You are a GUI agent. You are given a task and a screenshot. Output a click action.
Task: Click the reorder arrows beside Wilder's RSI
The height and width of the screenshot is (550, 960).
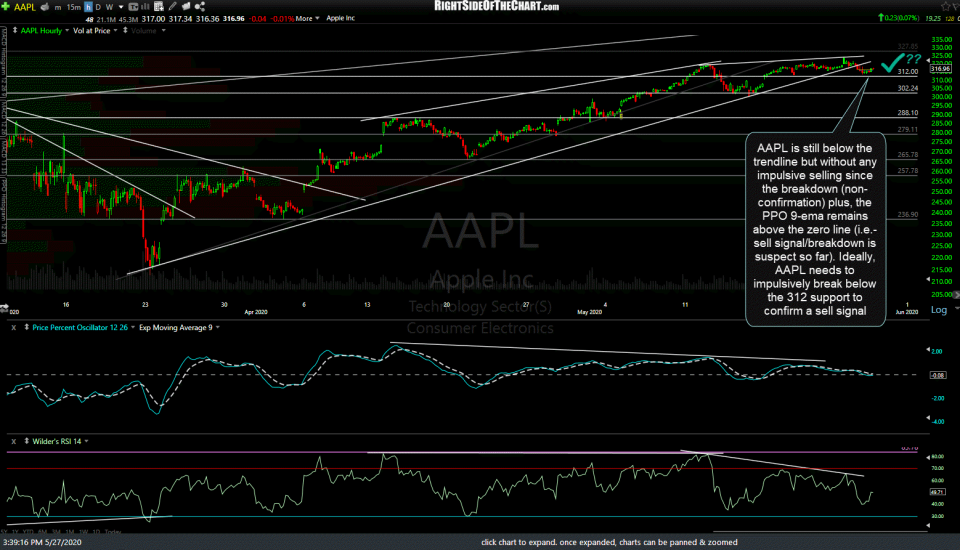[x=26, y=441]
